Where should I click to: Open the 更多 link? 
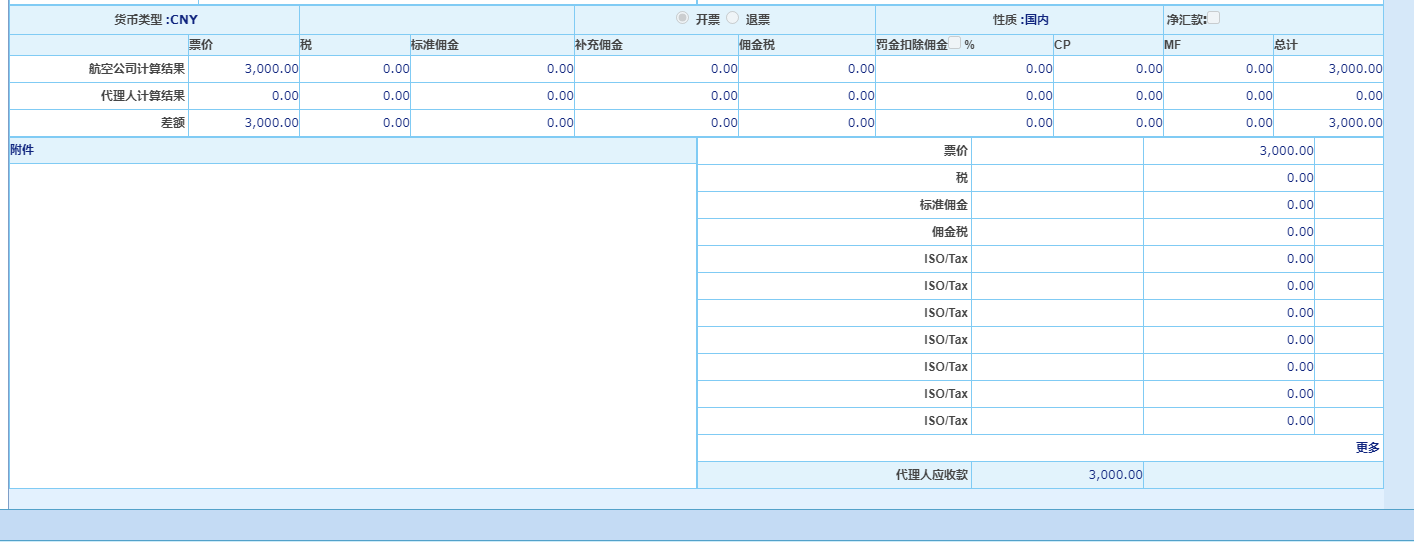pos(1367,448)
